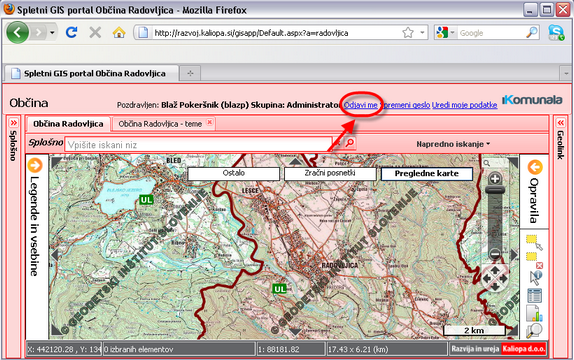The image size is (574, 360).
Task: Click the Skype toolbar icon
Action: pos(556,33)
